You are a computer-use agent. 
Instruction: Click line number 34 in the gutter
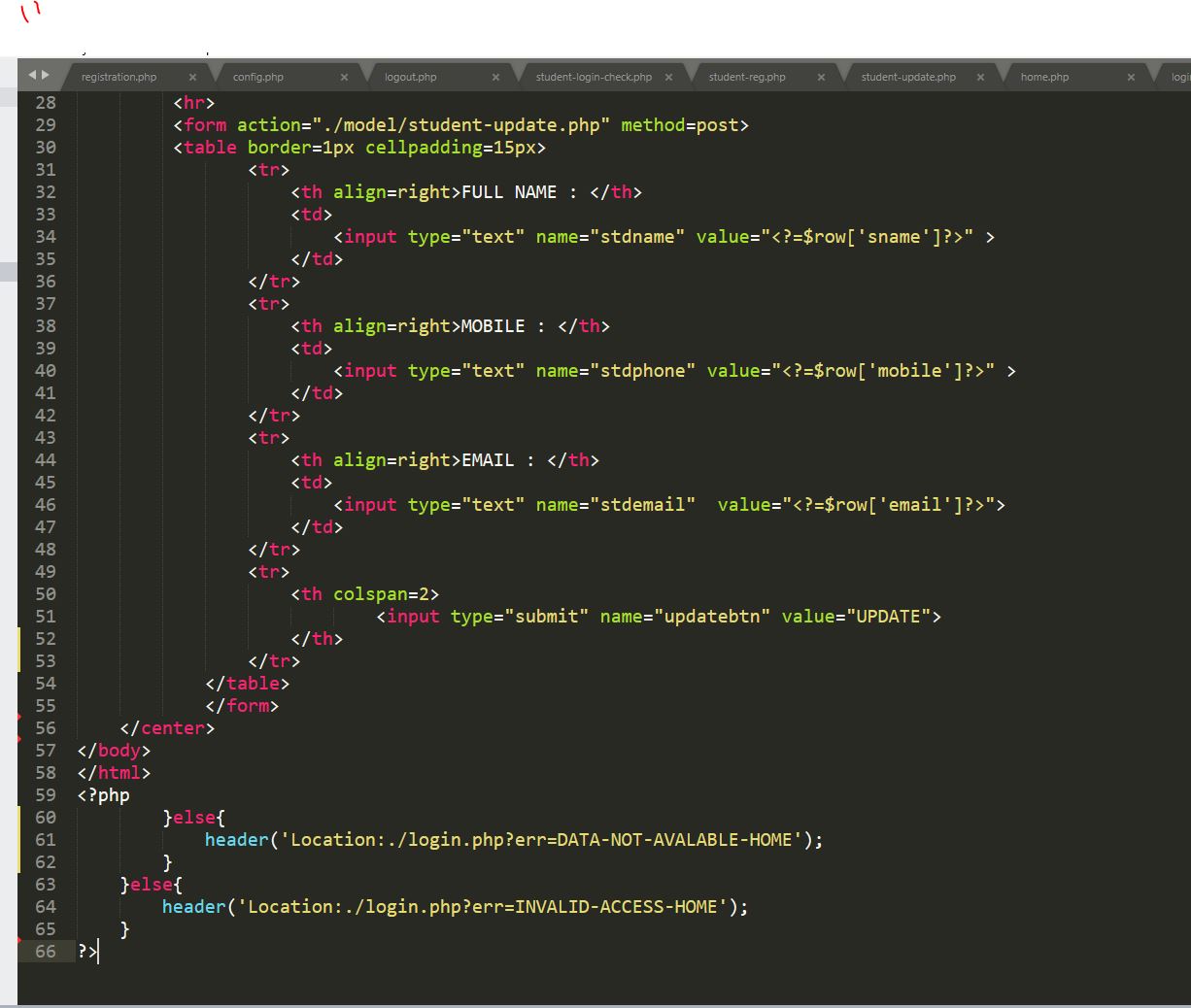(46, 236)
